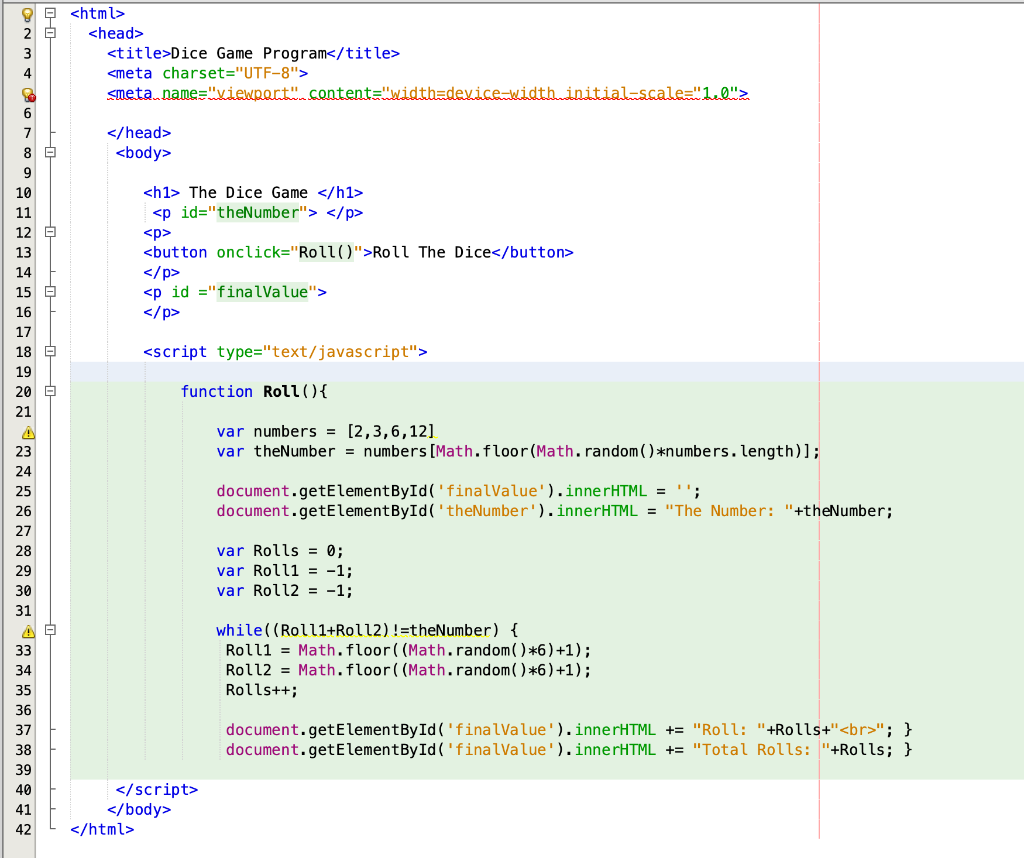The height and width of the screenshot is (858, 1024).
Task: Click the Roll2 = Math.floor assignment line
Action: coord(409,671)
